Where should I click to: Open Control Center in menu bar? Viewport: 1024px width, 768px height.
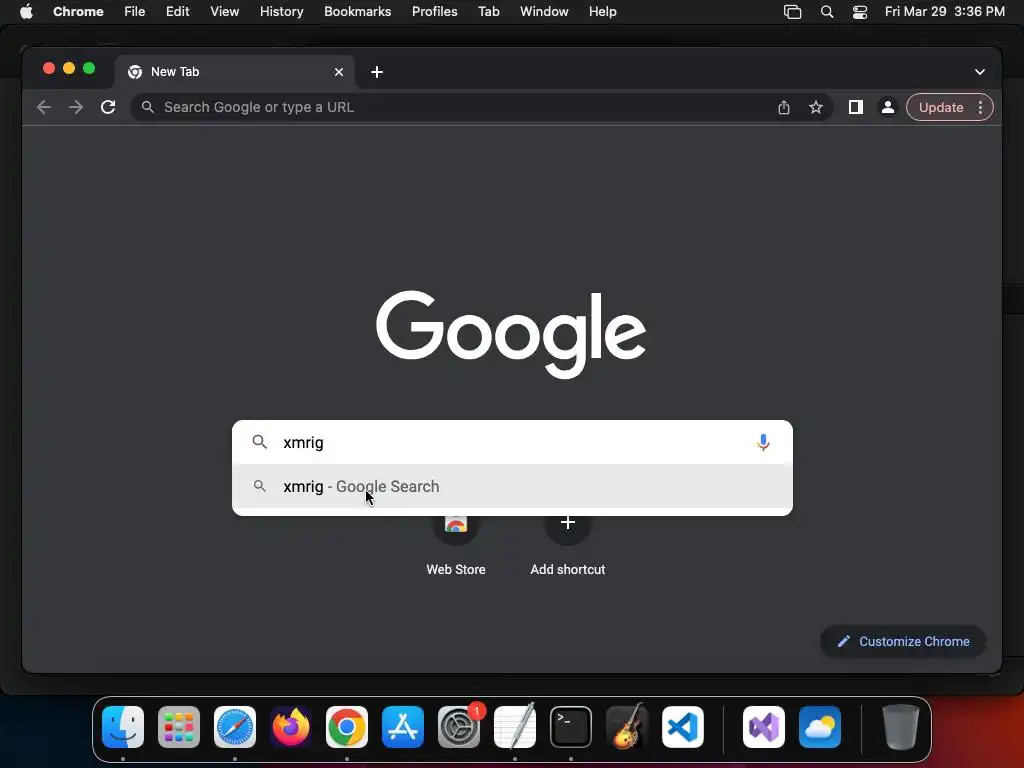[x=859, y=12]
